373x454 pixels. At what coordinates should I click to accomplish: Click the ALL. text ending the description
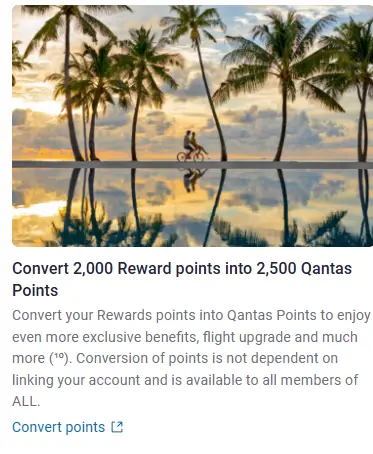tap(26, 402)
